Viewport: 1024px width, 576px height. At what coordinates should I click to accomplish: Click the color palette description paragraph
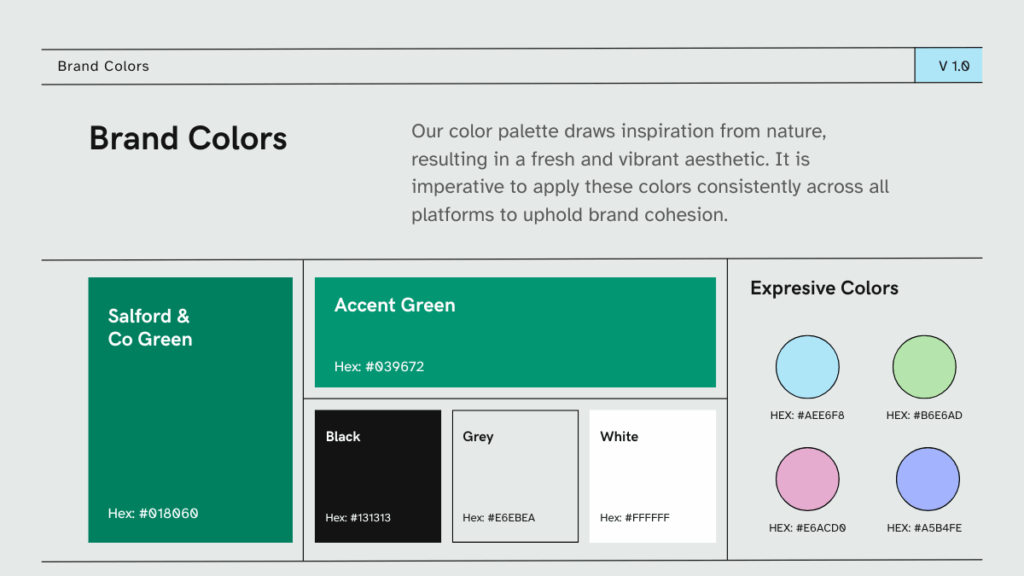(x=650, y=173)
